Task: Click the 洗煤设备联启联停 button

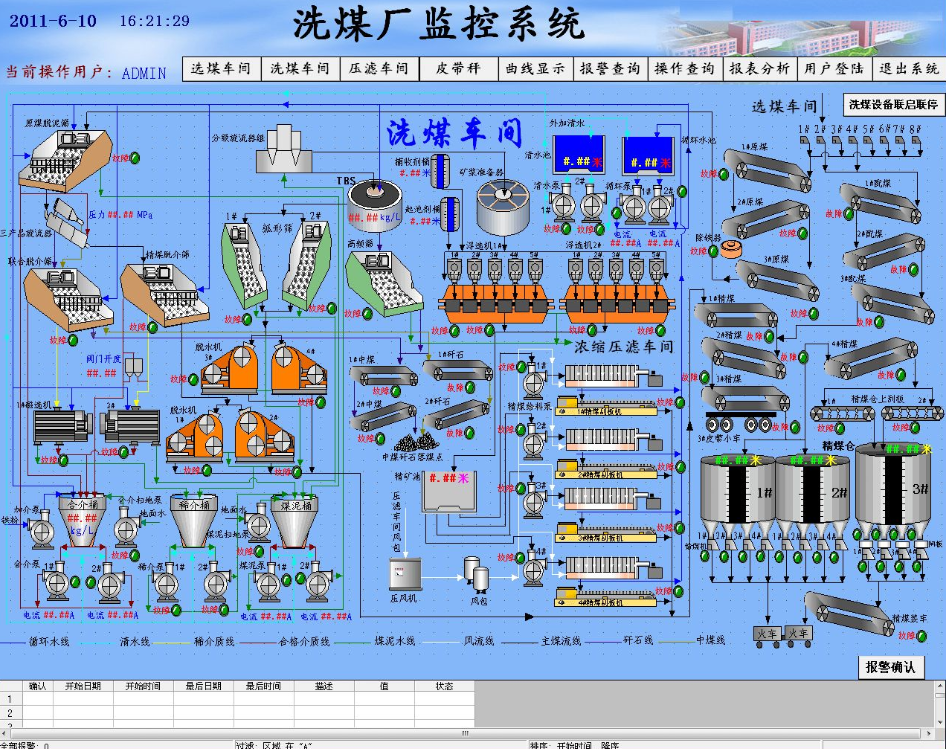Action: click(892, 104)
